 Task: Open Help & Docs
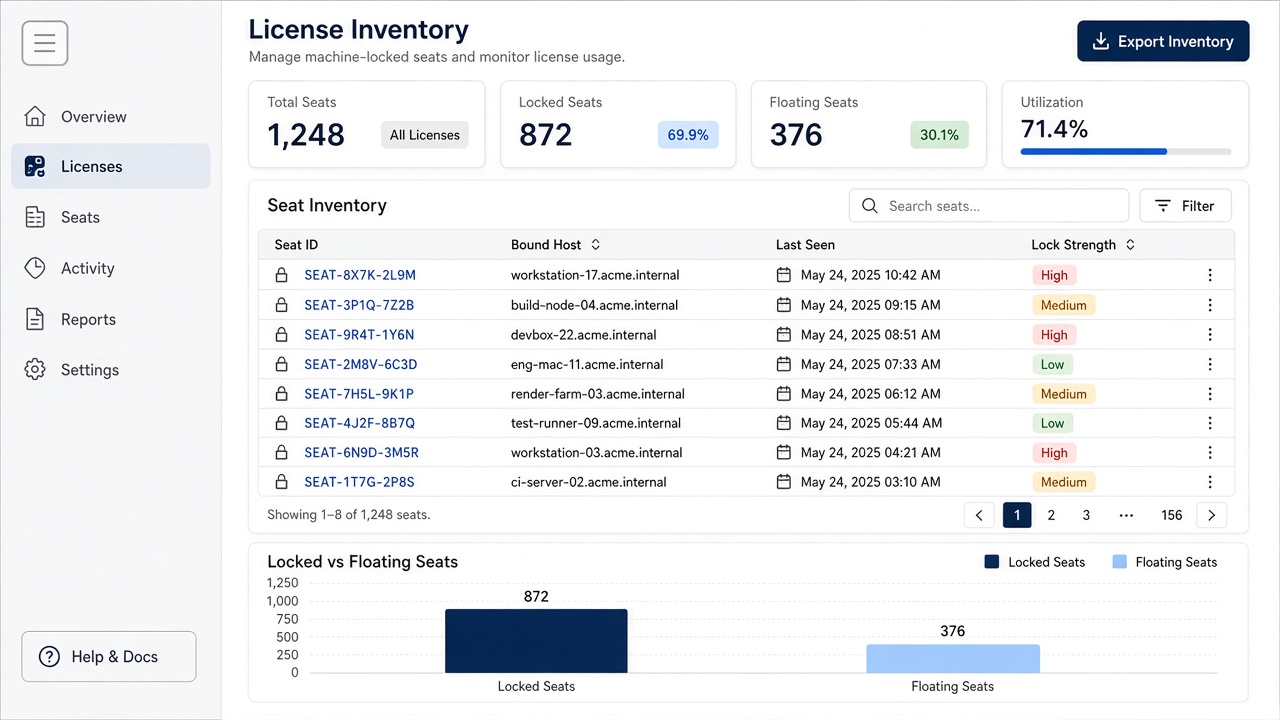tap(109, 657)
